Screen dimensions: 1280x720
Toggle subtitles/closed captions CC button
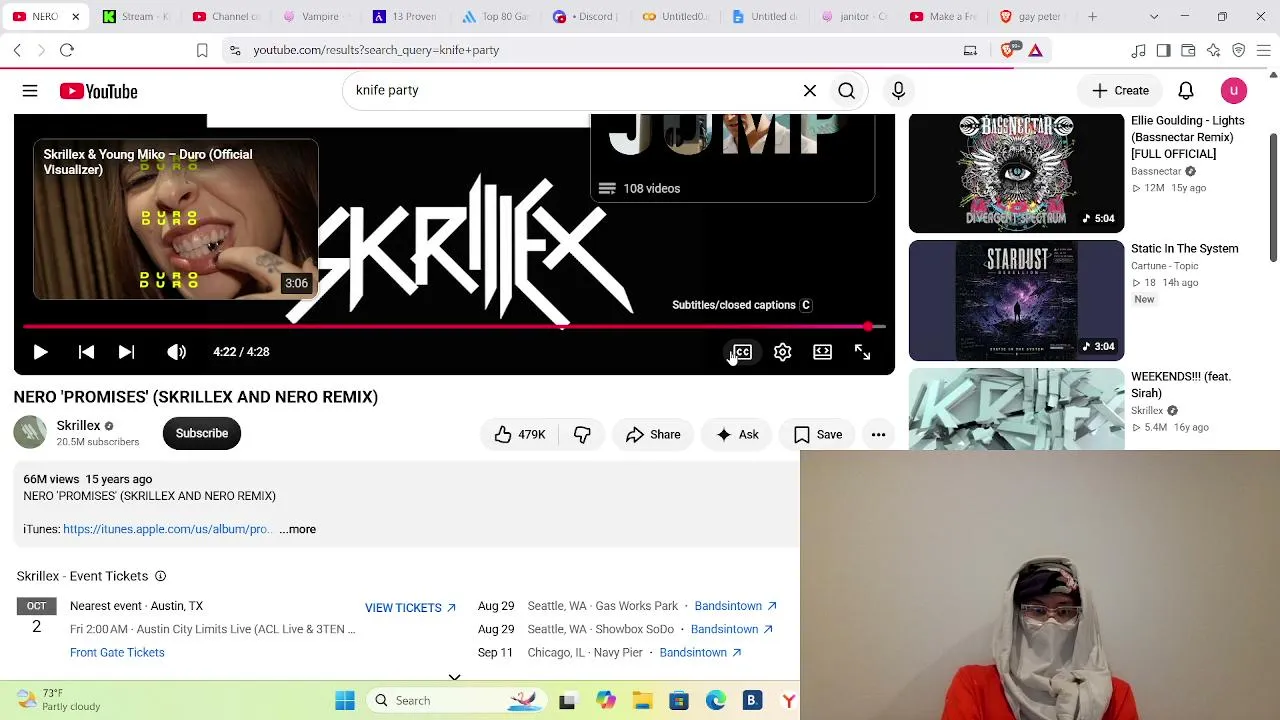click(742, 352)
